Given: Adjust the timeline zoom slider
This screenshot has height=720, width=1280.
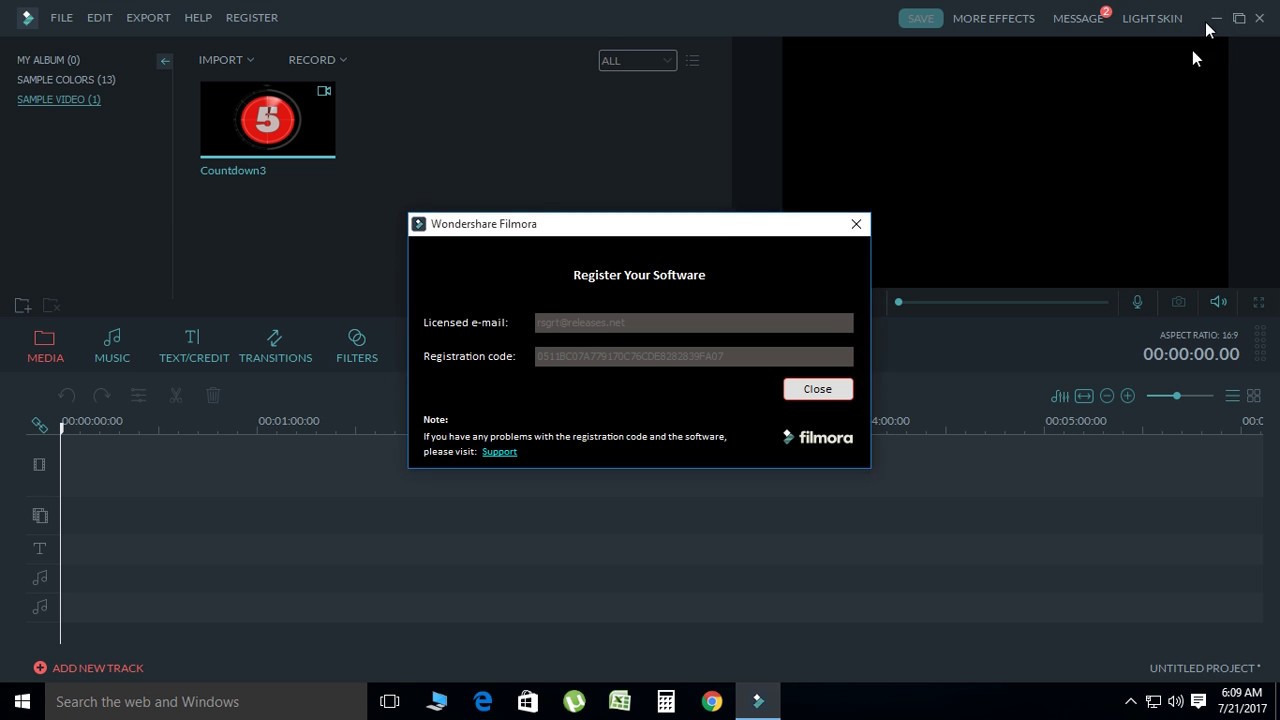Looking at the screenshot, I should [x=1180, y=396].
